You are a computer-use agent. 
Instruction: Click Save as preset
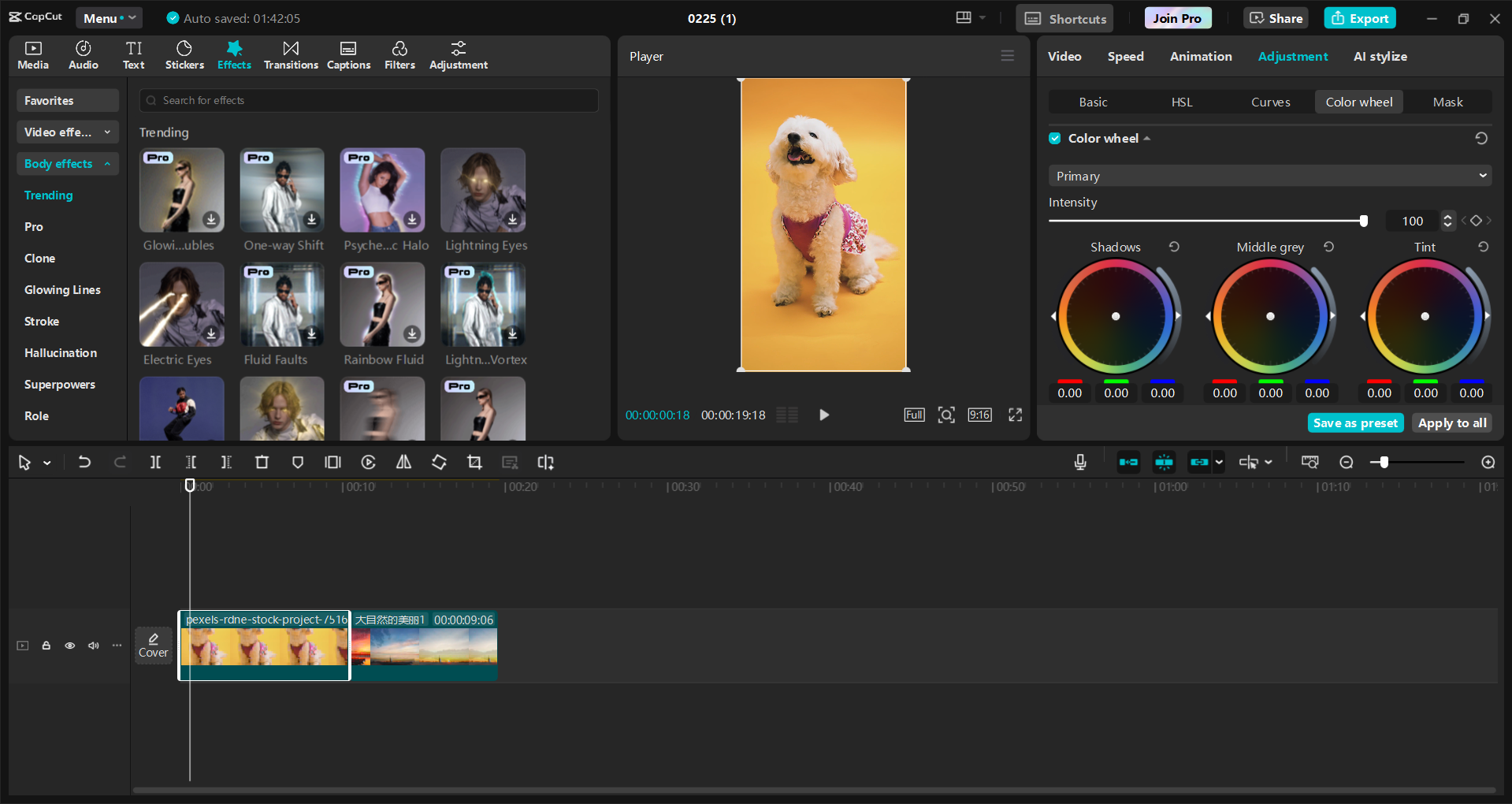[1354, 422]
